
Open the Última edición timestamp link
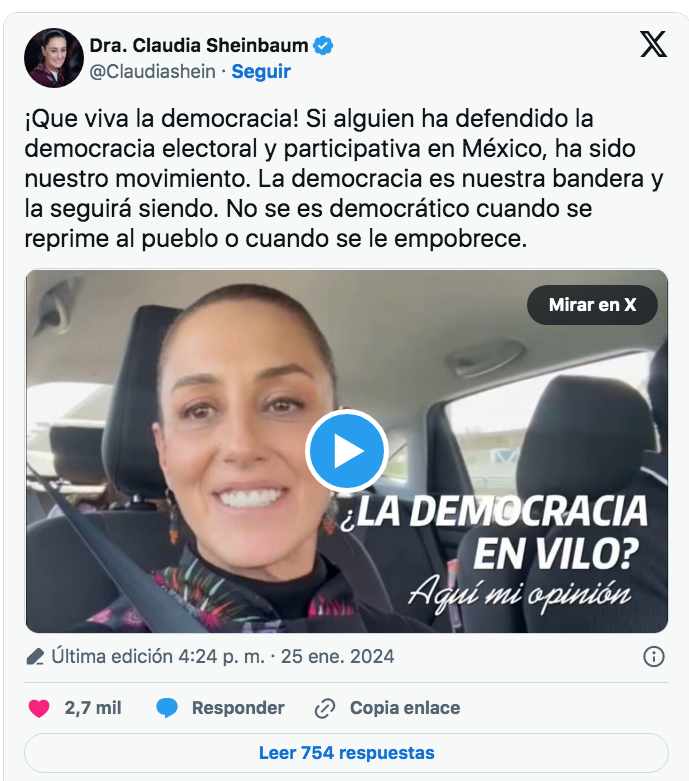[223, 656]
